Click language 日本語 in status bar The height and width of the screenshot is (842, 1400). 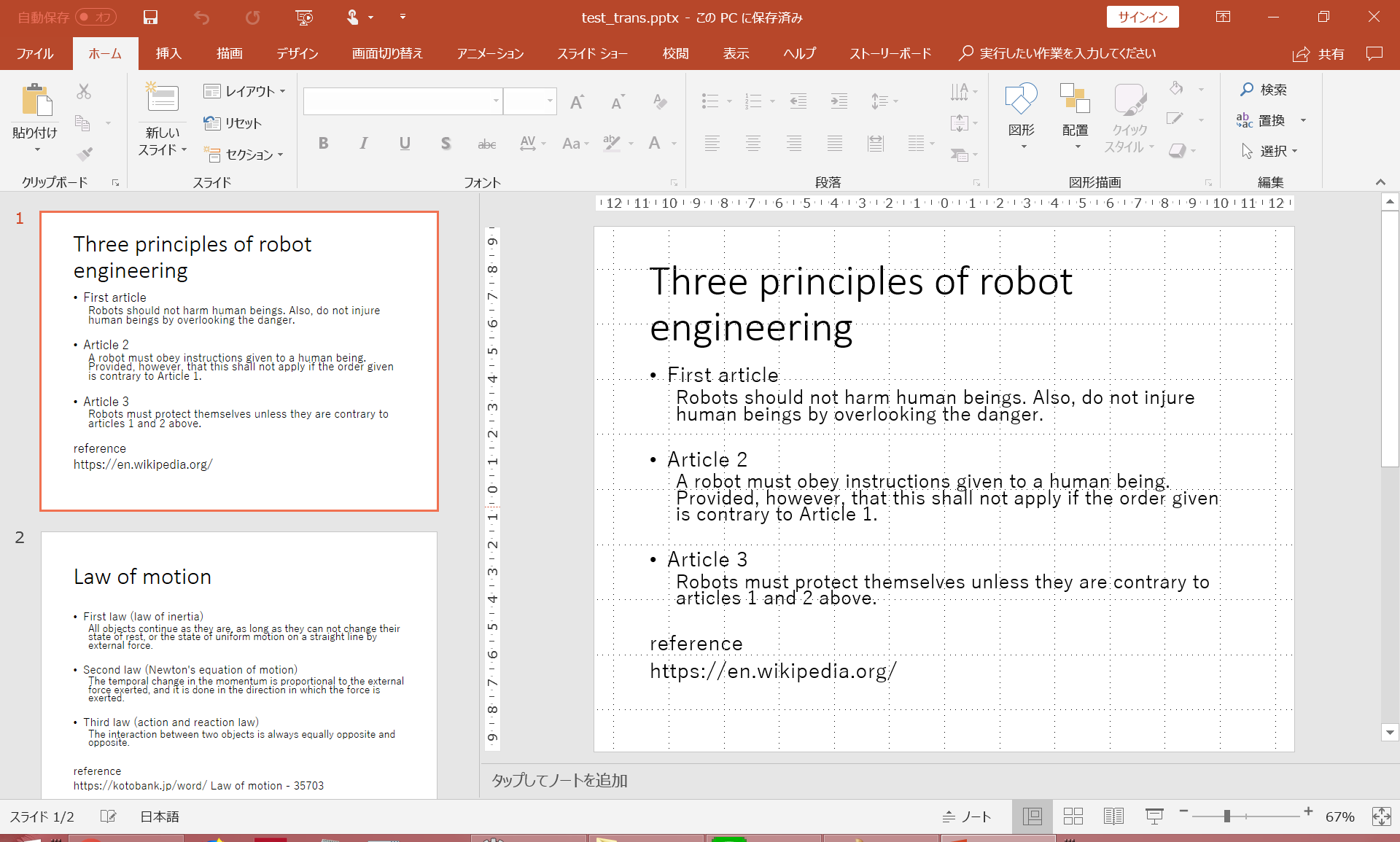tap(160, 816)
